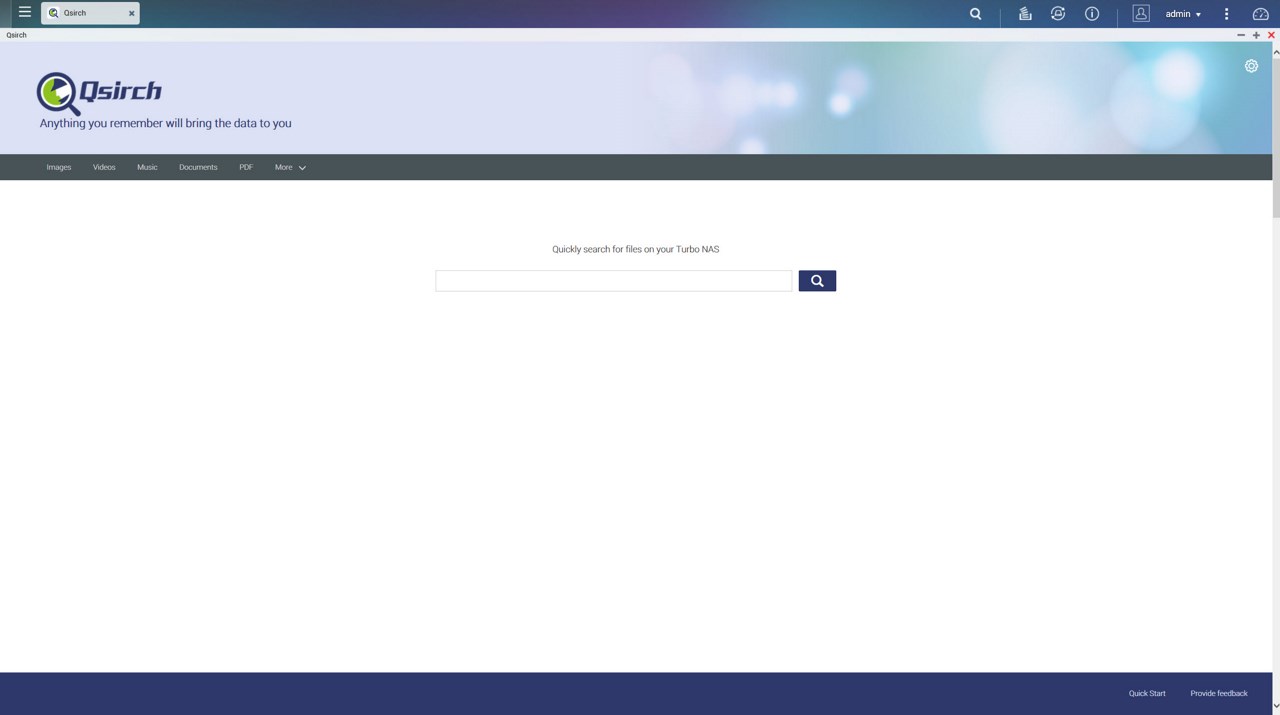
Task: Focus the Qsirch search text field
Action: point(614,281)
